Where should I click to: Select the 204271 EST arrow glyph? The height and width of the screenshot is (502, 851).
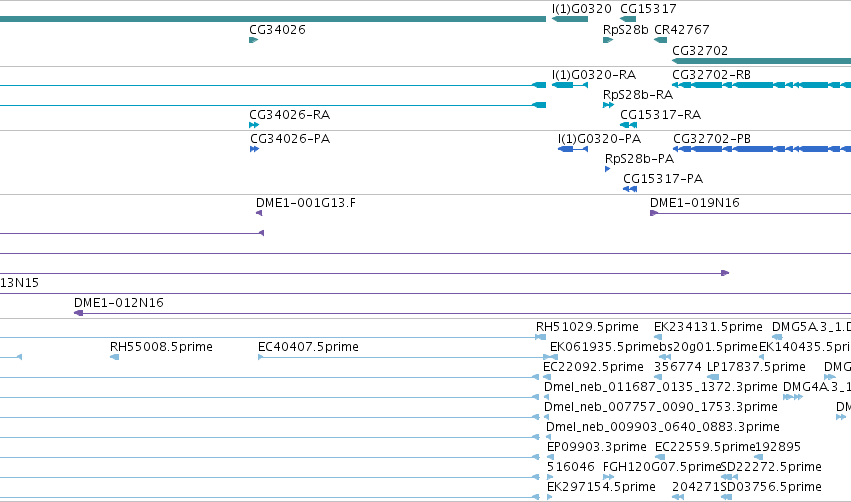678,498
